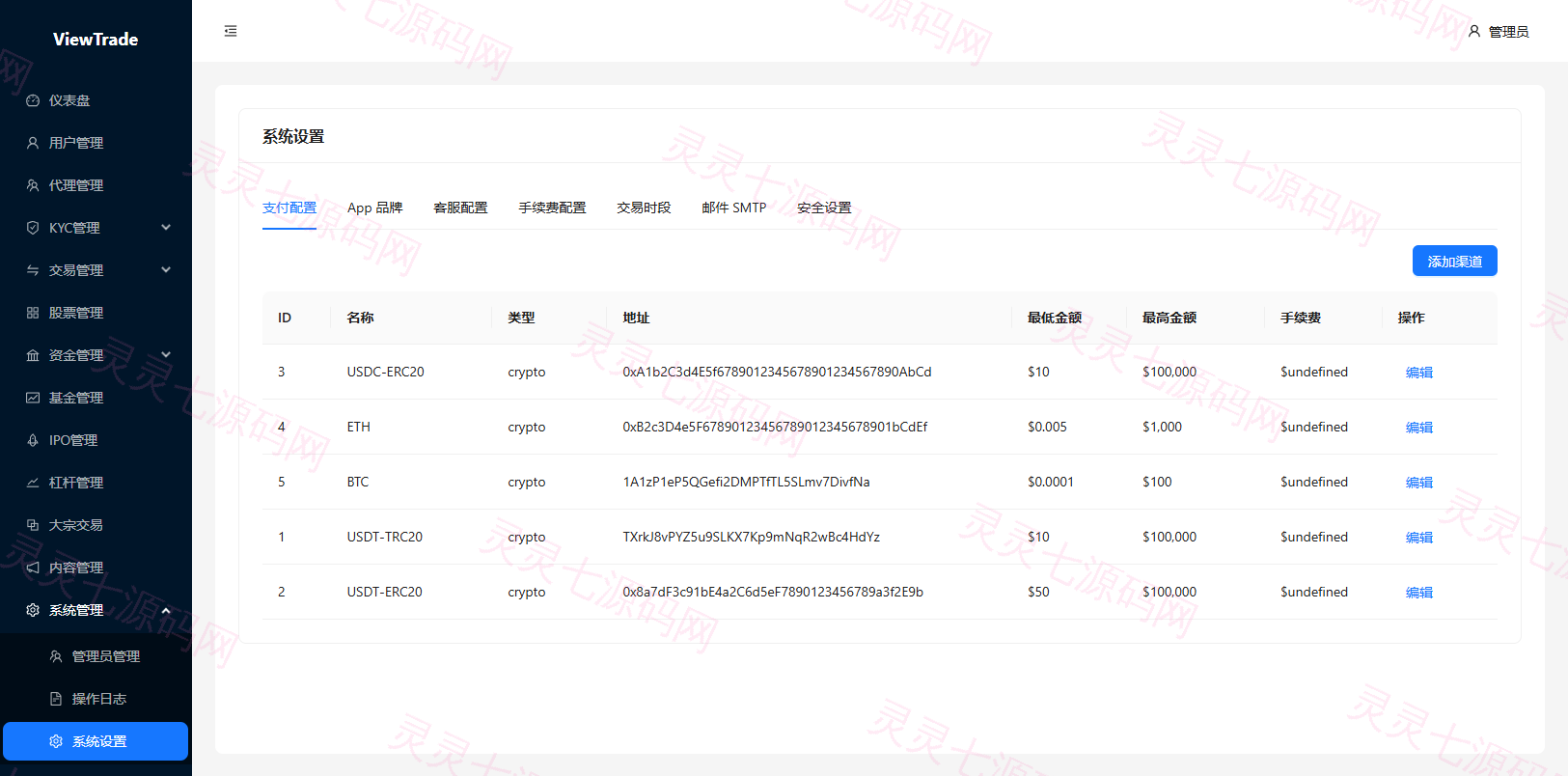The height and width of the screenshot is (776, 1568).
Task: Edit the USDT-ERC20 channel row
Action: click(x=1419, y=593)
